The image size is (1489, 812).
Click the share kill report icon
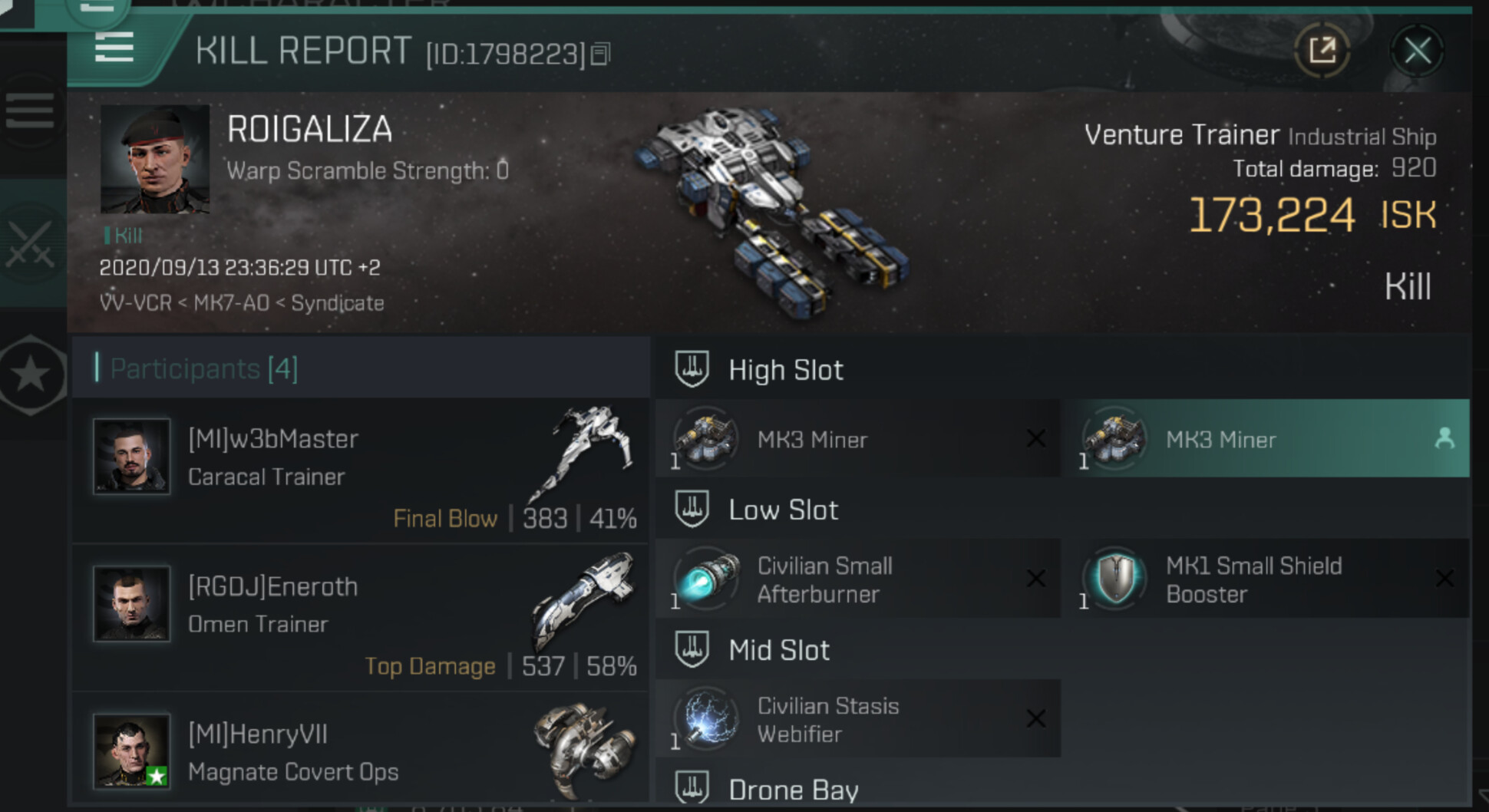pos(1322,51)
